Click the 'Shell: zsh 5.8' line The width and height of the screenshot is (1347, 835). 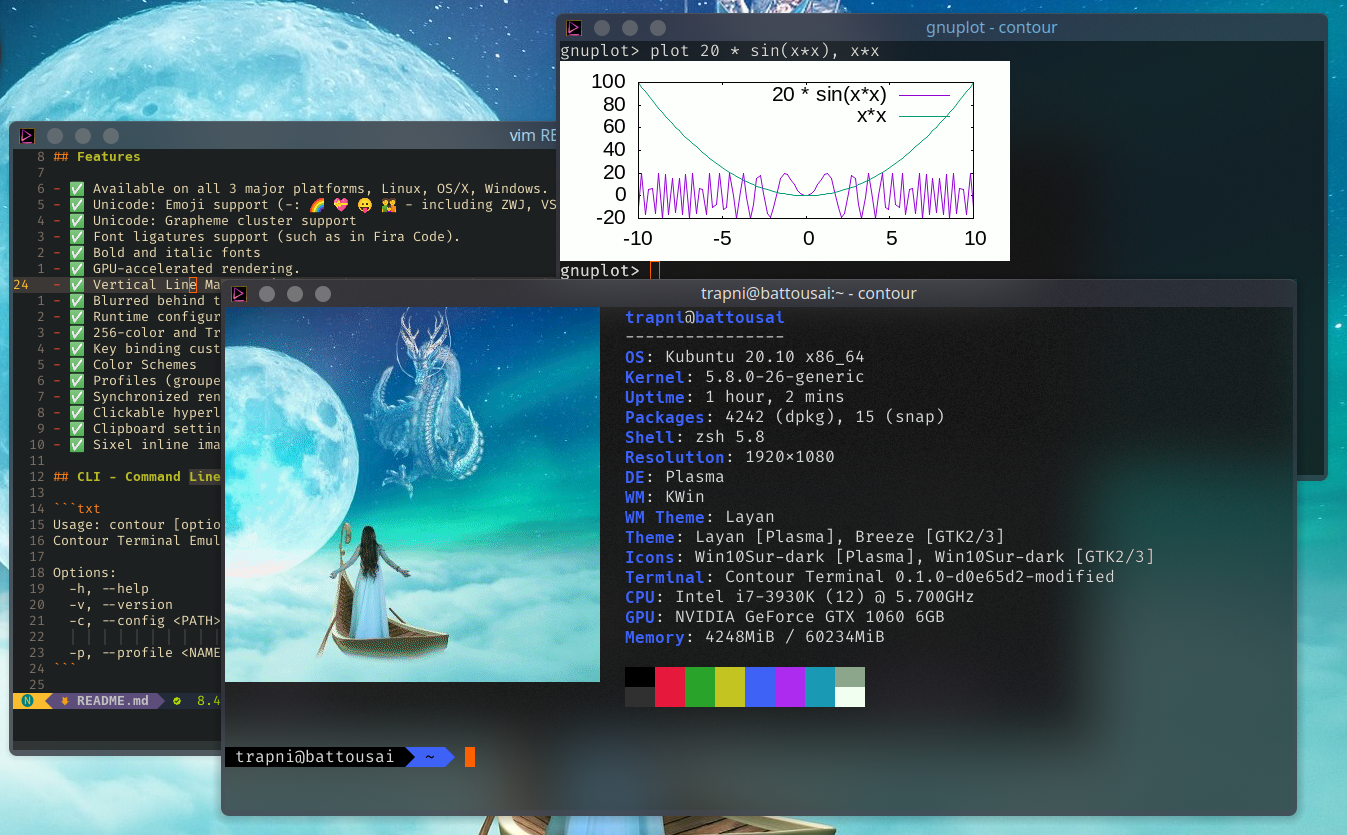[694, 437]
